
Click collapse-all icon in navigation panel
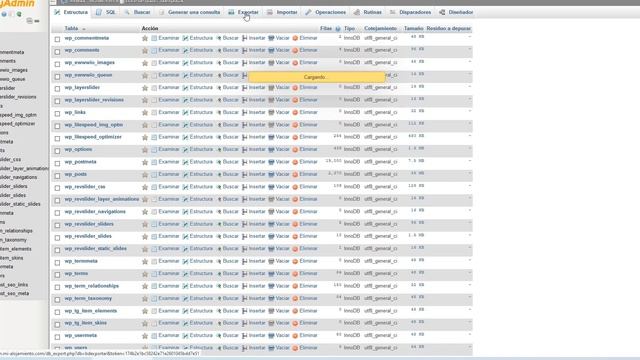tap(29, 21)
